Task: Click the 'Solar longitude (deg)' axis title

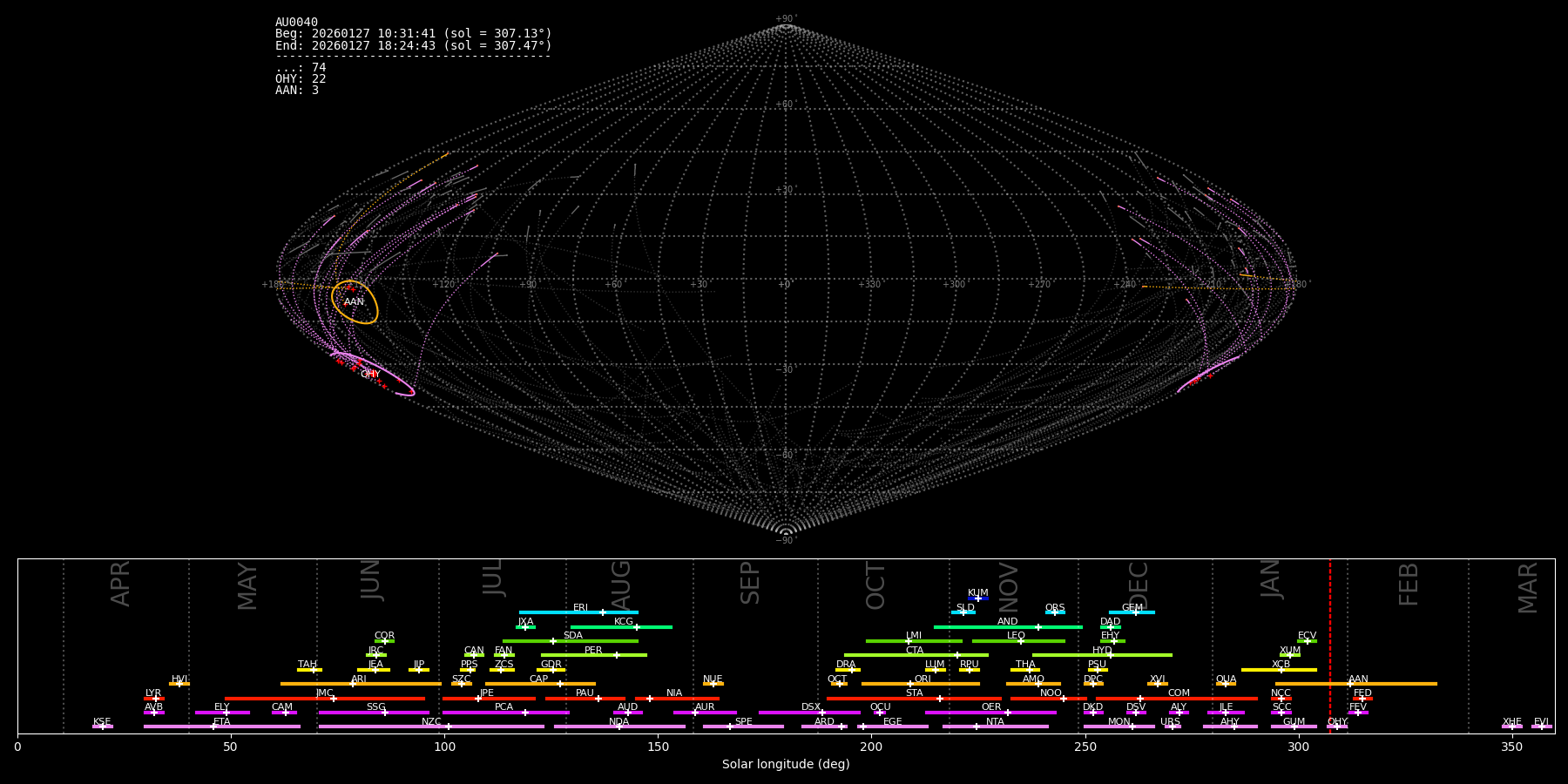Action: pyautogui.click(x=786, y=765)
